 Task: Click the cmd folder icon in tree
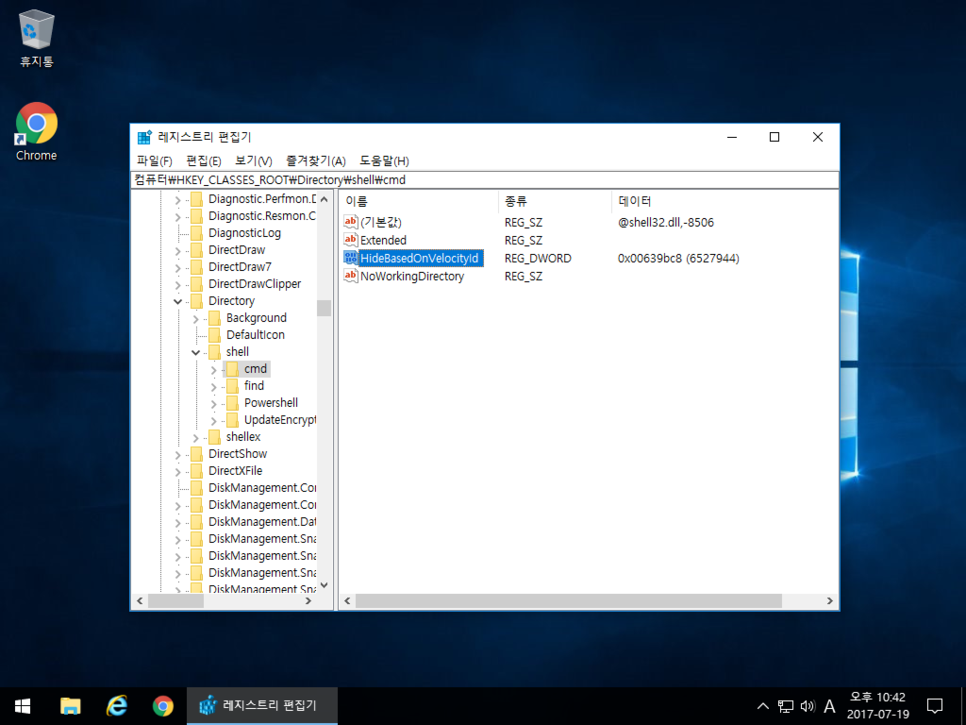[232, 369]
